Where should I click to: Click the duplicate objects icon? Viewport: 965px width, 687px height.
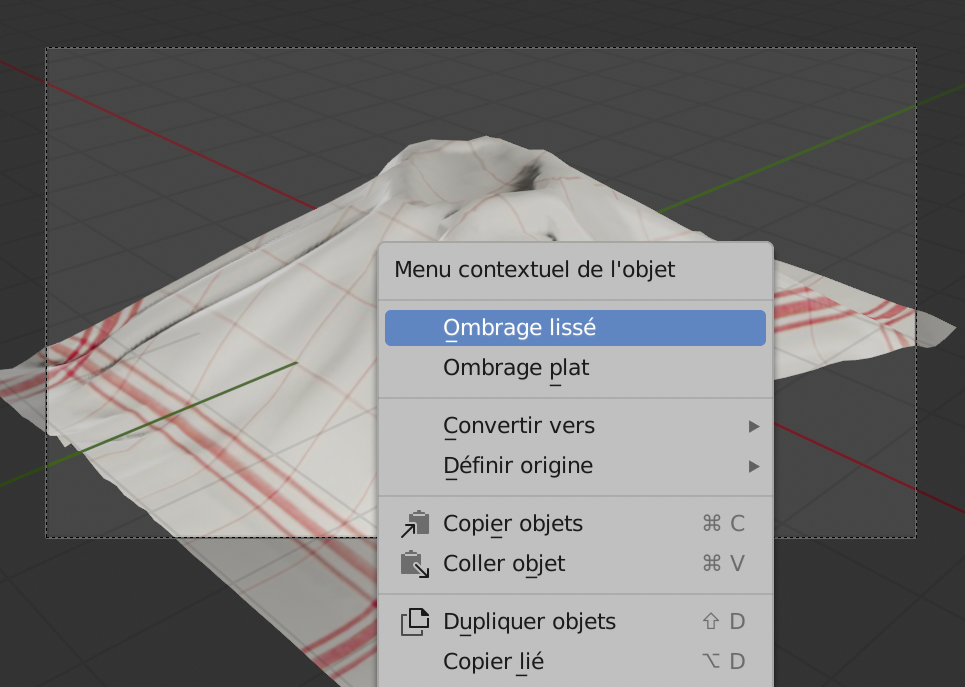pos(414,622)
